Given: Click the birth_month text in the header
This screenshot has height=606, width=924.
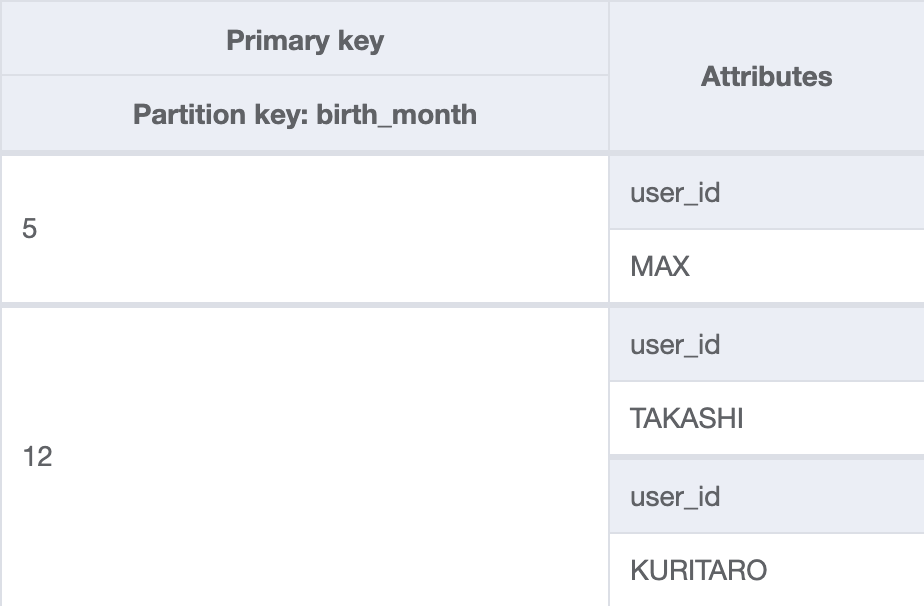Looking at the screenshot, I should (x=397, y=114).
